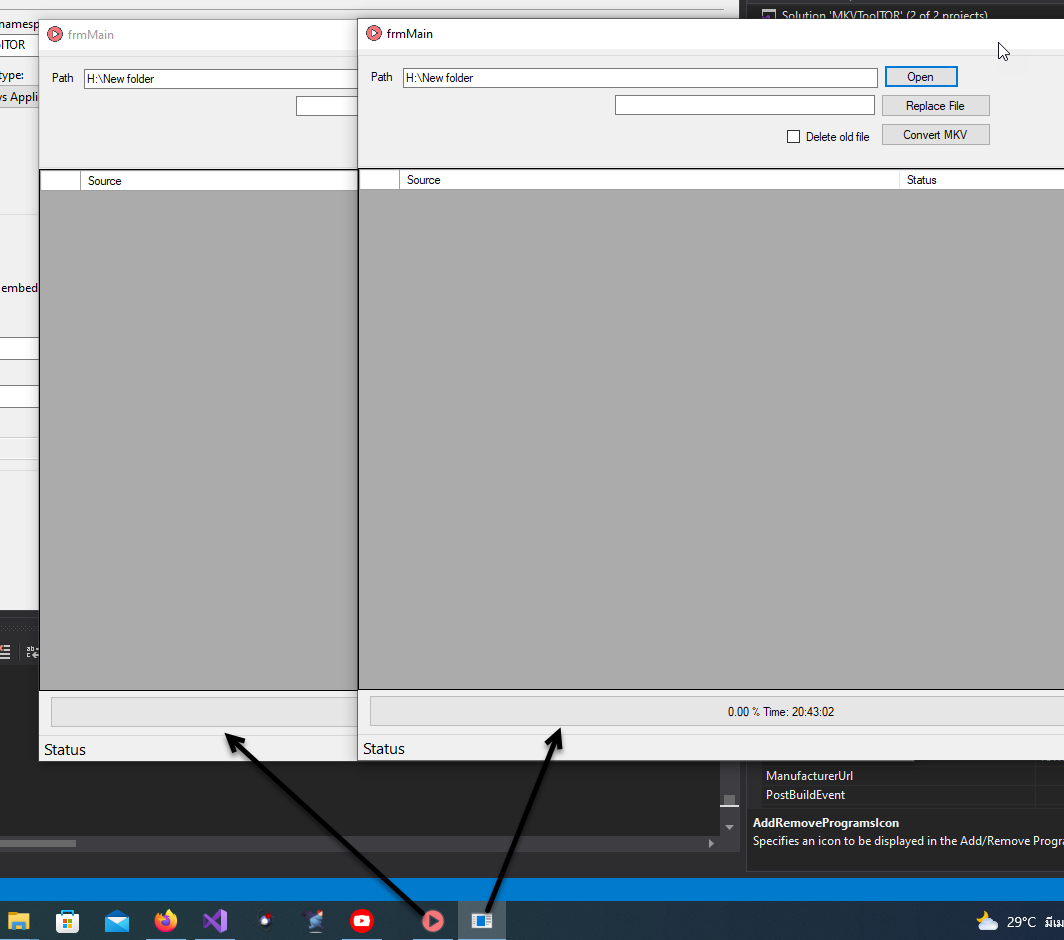Open File Explorer from the taskbar

pos(19,921)
